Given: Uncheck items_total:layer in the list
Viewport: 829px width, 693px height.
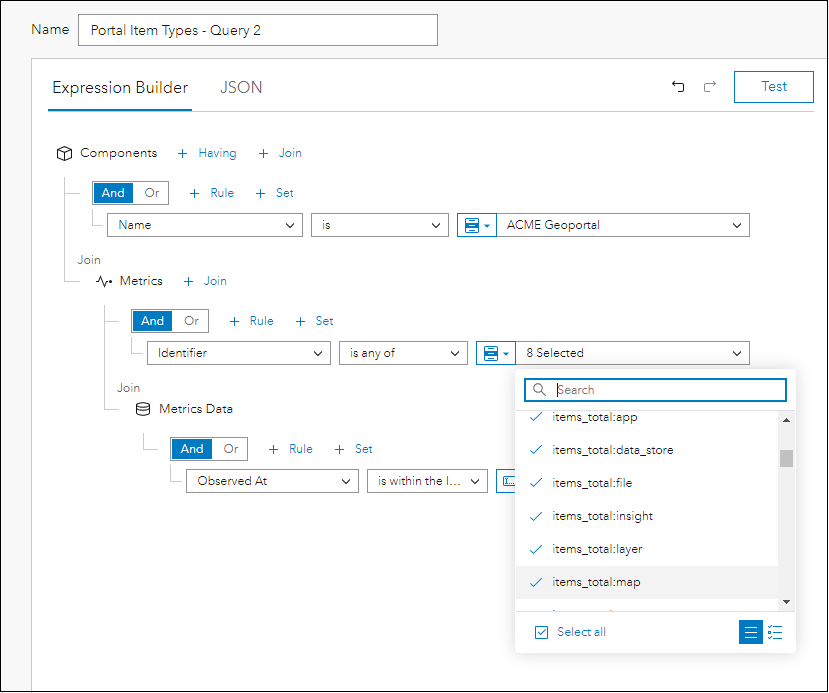Looking at the screenshot, I should 536,549.
